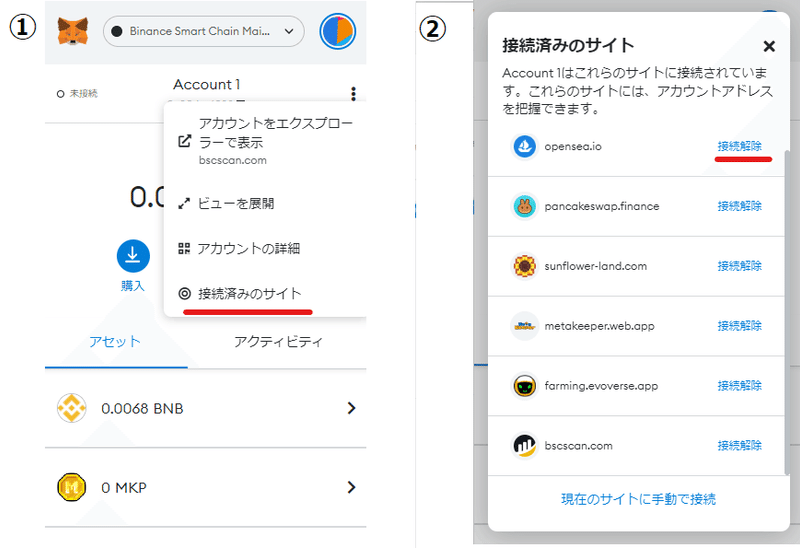Image resolution: width=800 pixels, height=548 pixels.
Task: Click the opensea.io site name
Action: pyautogui.click(x=573, y=146)
